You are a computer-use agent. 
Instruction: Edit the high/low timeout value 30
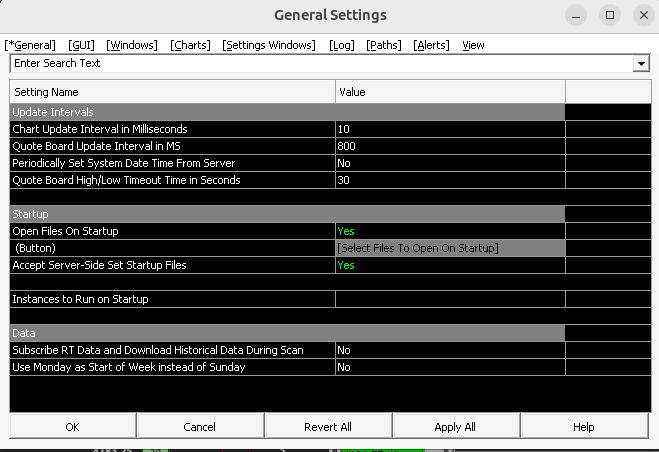(451, 180)
